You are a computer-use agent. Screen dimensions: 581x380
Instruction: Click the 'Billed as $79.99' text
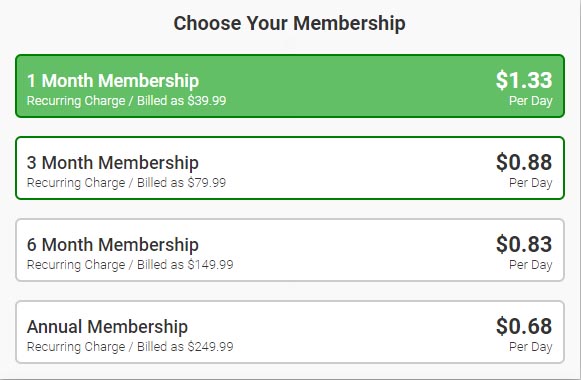click(x=182, y=183)
